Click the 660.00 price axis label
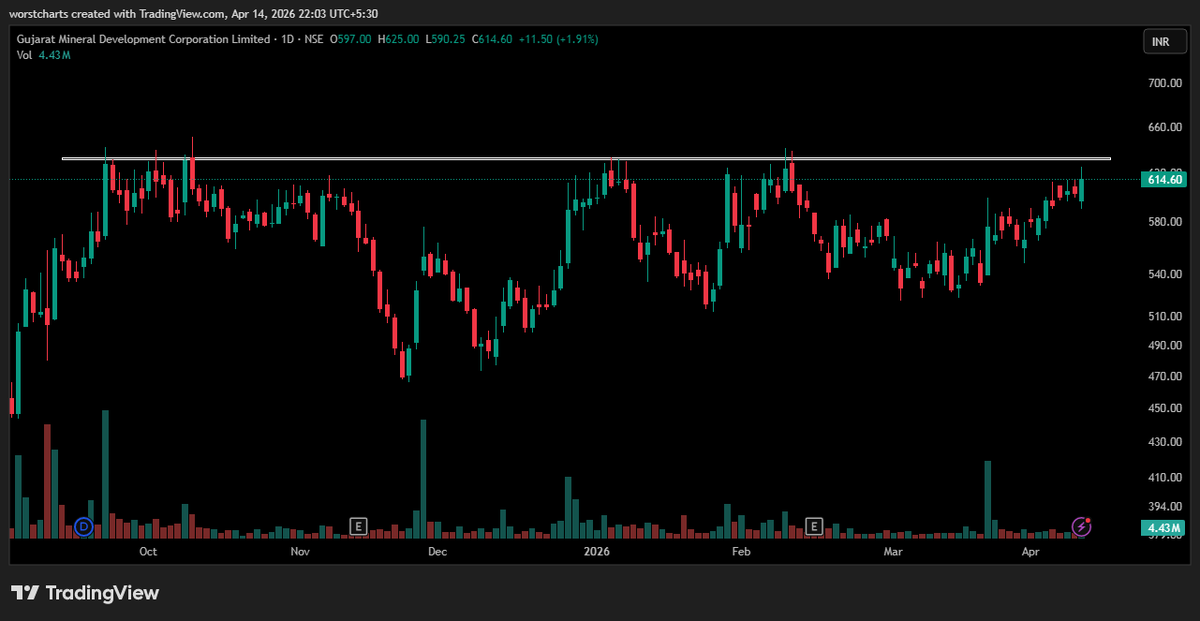1200x621 pixels. (x=1166, y=128)
